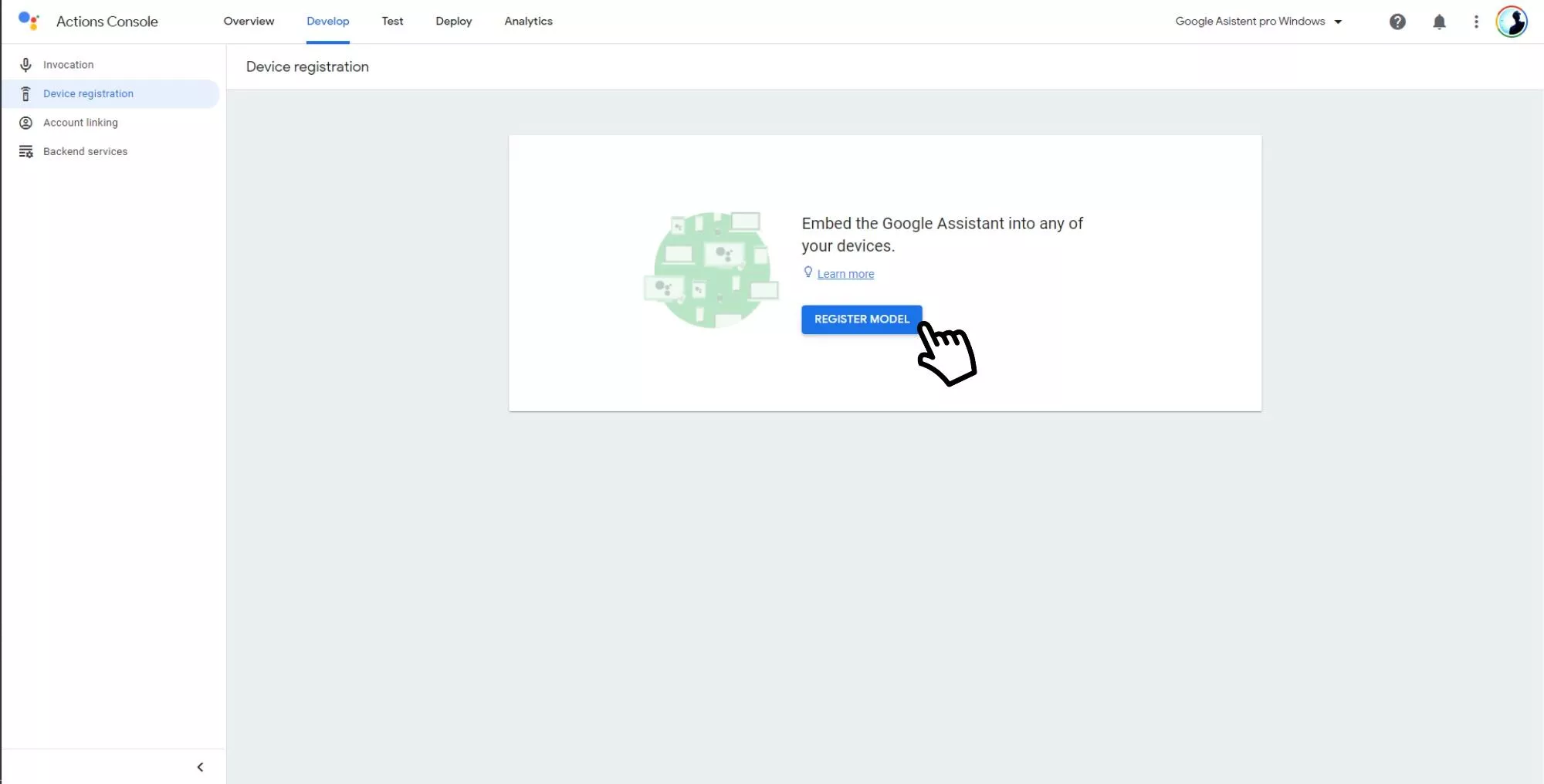
Task: Click the green devices illustration
Action: [712, 270]
